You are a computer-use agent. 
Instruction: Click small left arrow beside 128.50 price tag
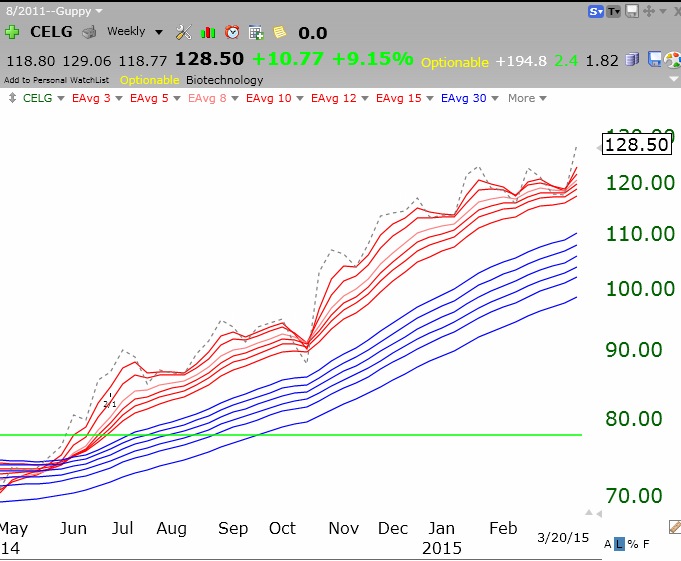598,148
